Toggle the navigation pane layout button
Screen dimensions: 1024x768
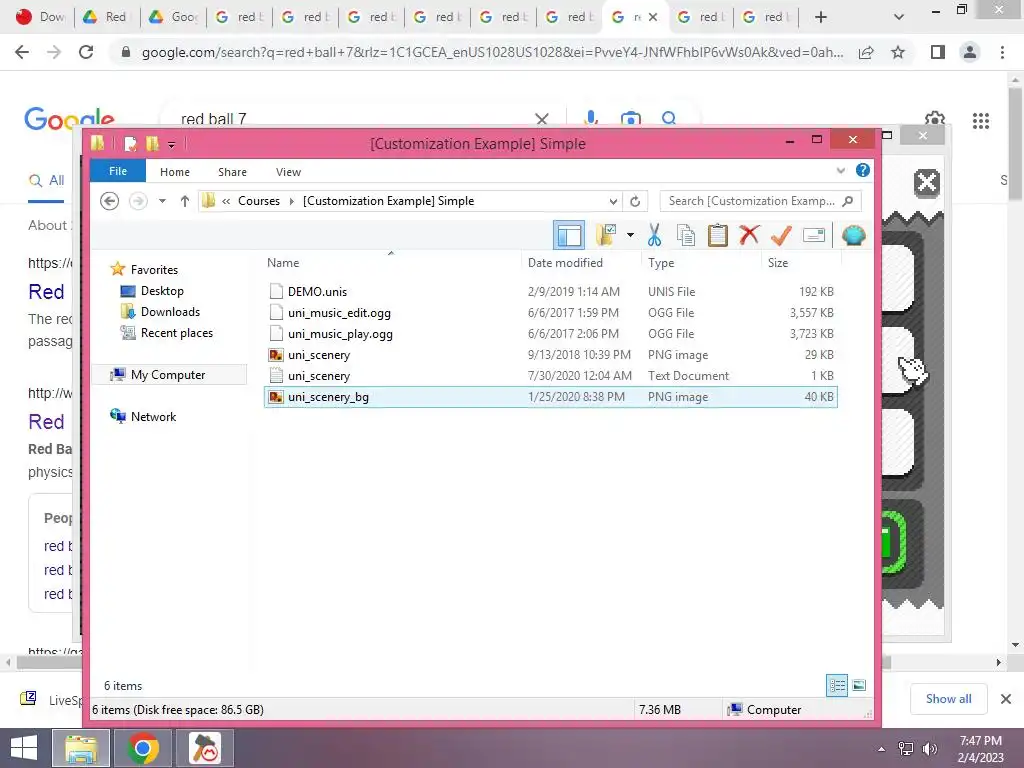tap(569, 235)
